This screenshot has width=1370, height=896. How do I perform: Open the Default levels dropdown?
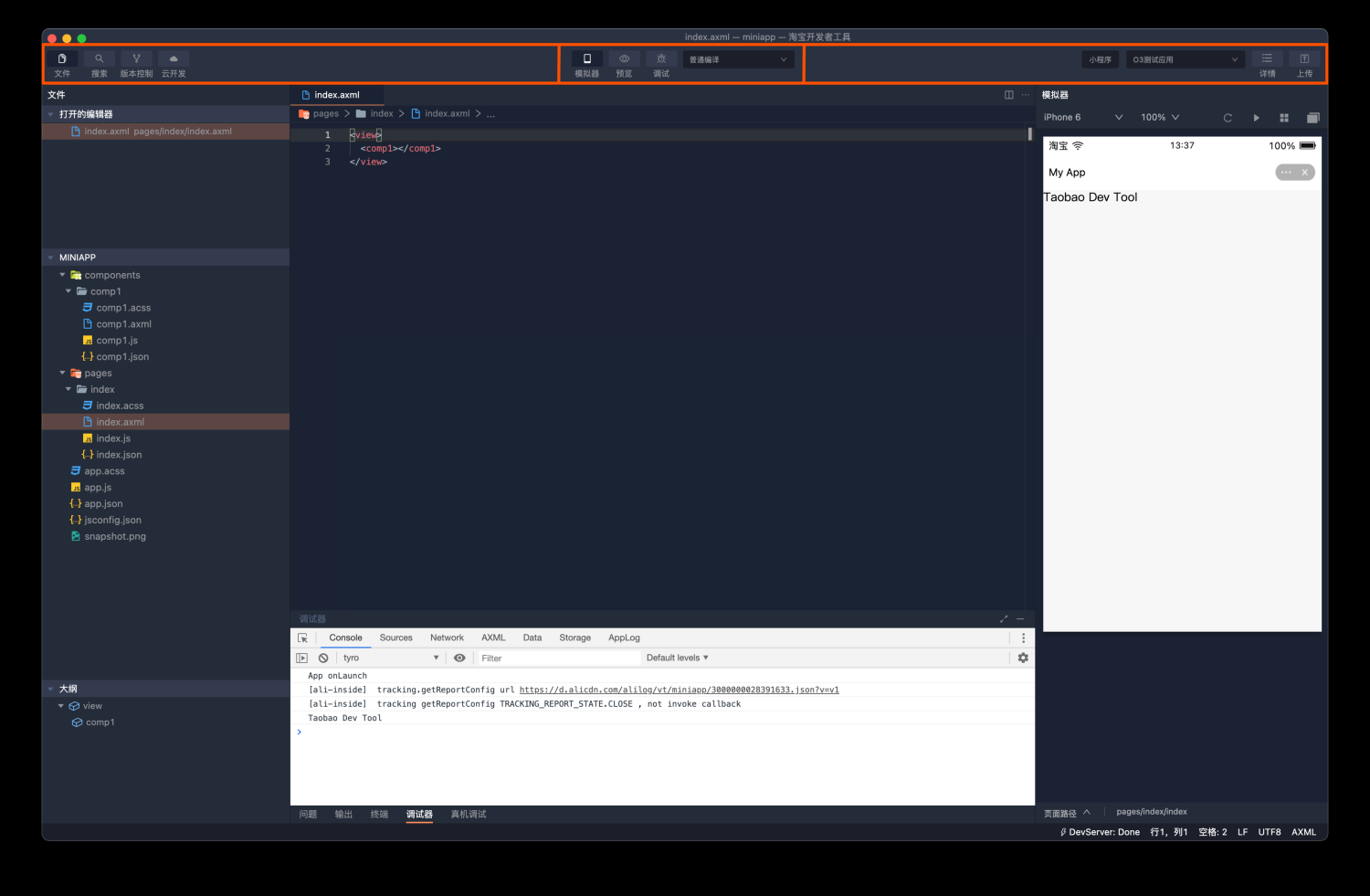point(678,658)
